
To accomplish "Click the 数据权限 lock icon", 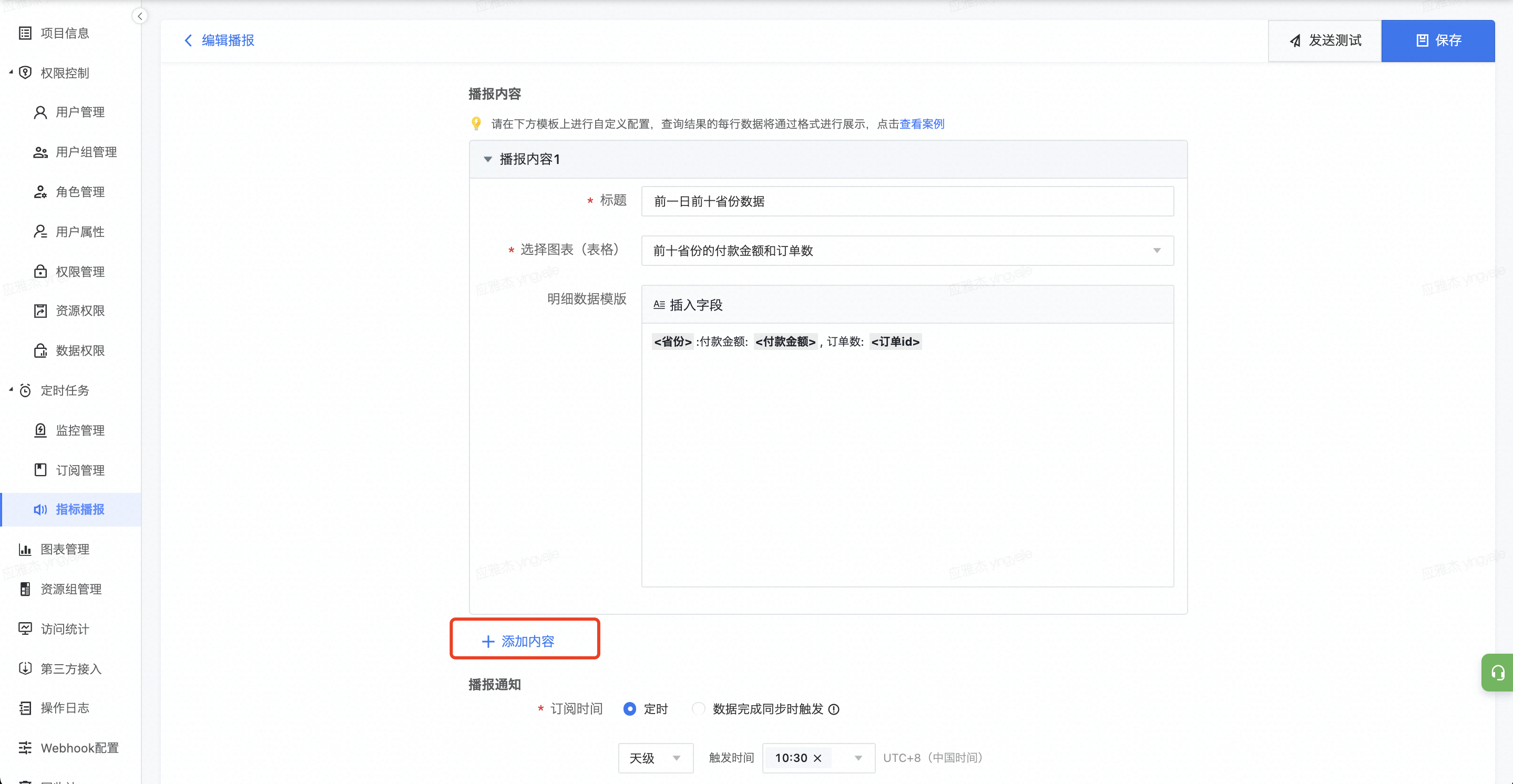I will (x=40, y=350).
